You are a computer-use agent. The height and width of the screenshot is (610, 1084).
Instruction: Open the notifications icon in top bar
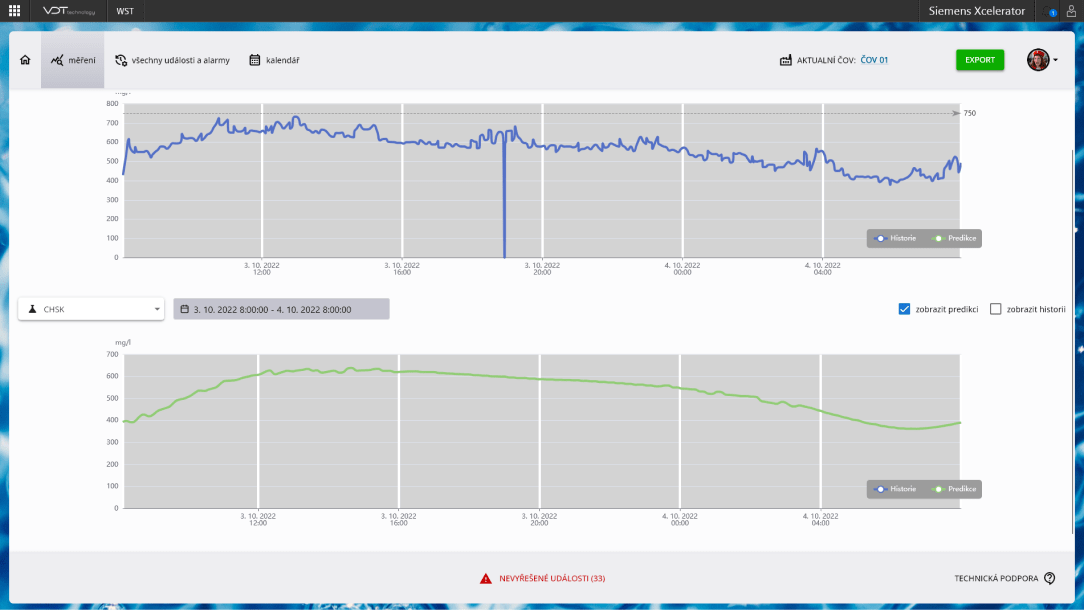tap(1050, 12)
